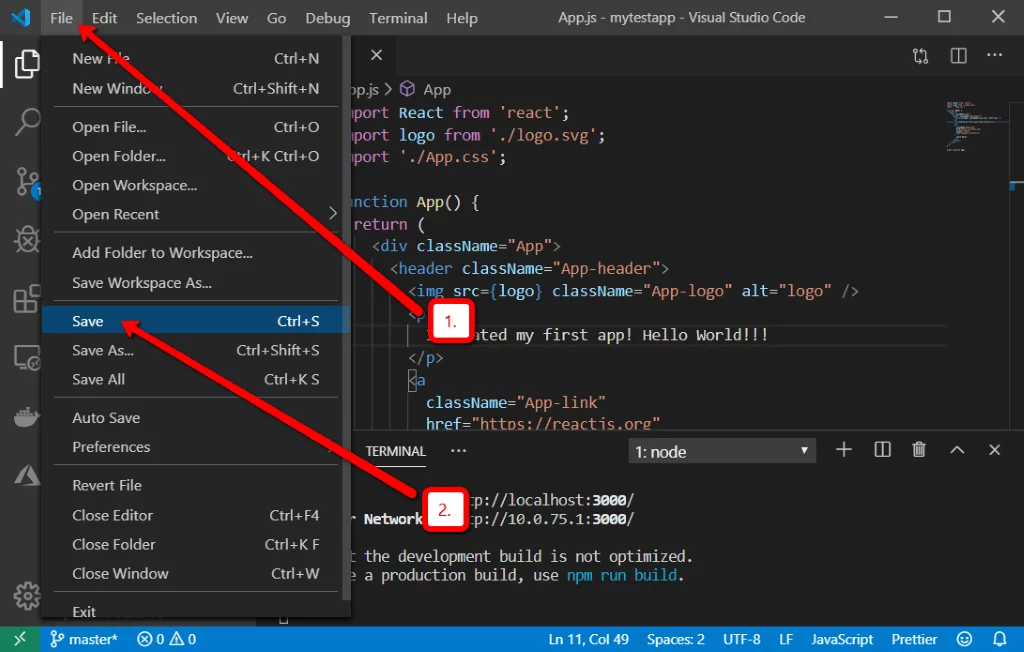
Task: Open the Terminal menu in menu bar
Action: (x=398, y=18)
